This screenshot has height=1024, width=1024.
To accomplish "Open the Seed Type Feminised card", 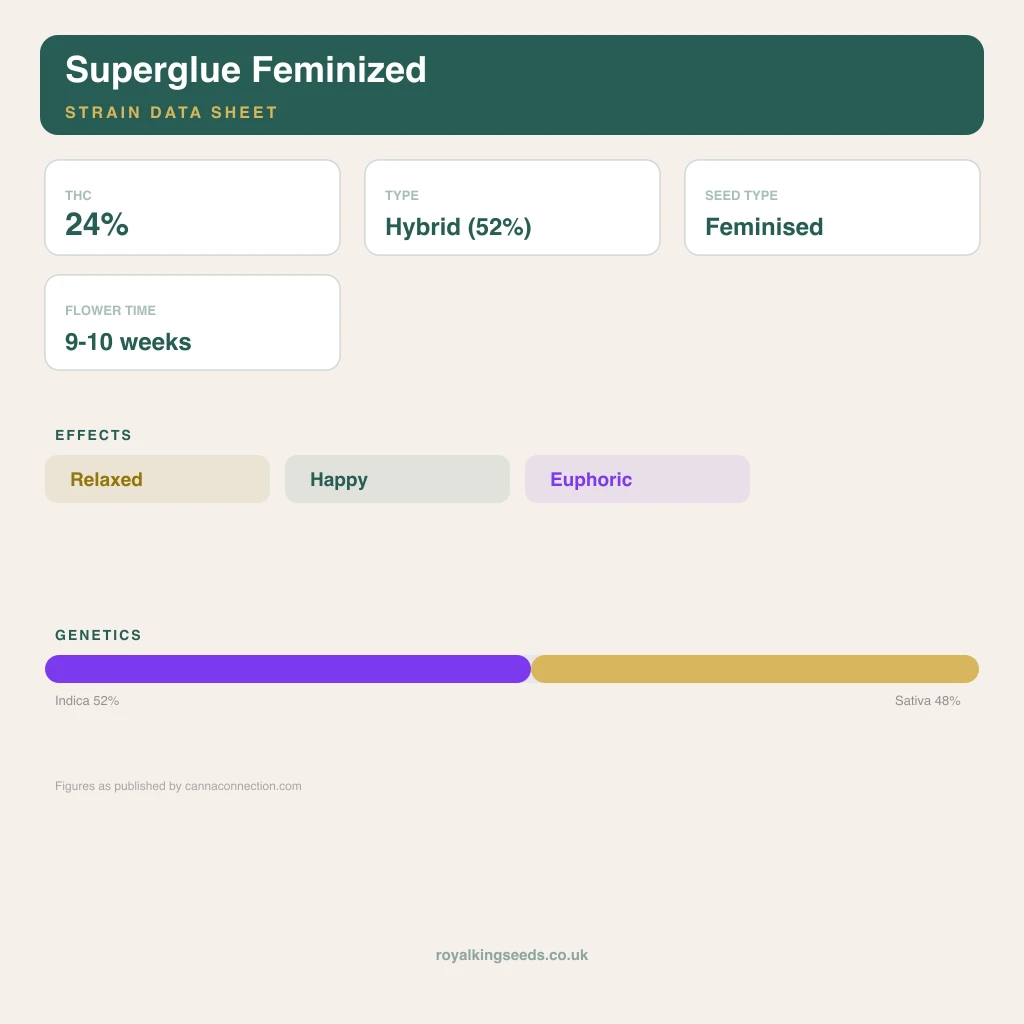I will (x=832, y=208).
